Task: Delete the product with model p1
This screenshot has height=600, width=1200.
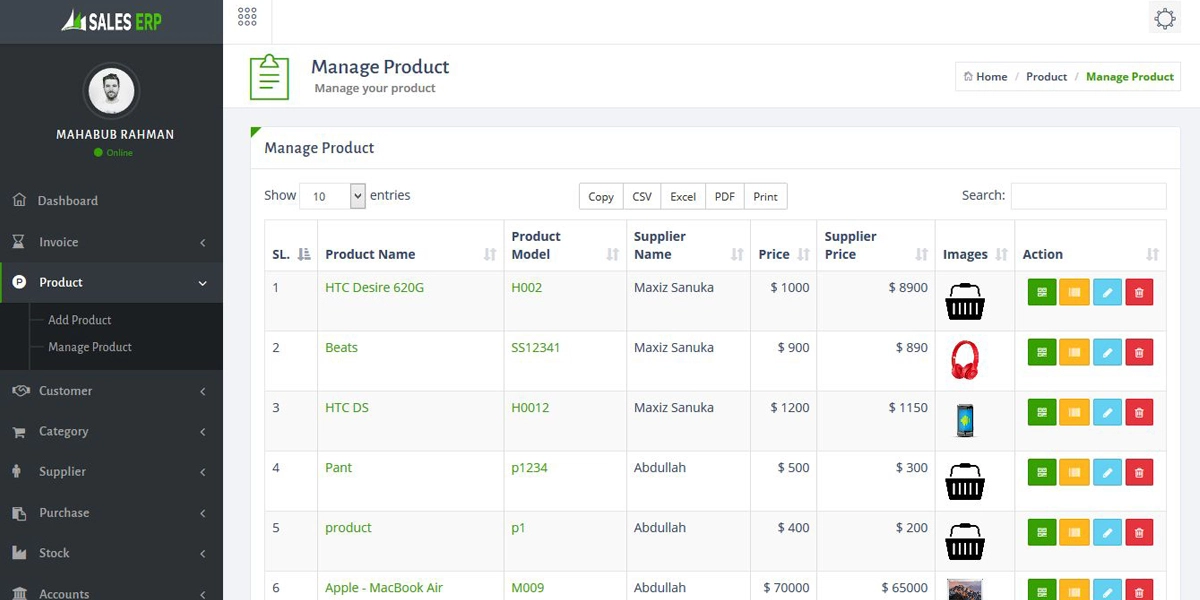Action: [x=1139, y=532]
